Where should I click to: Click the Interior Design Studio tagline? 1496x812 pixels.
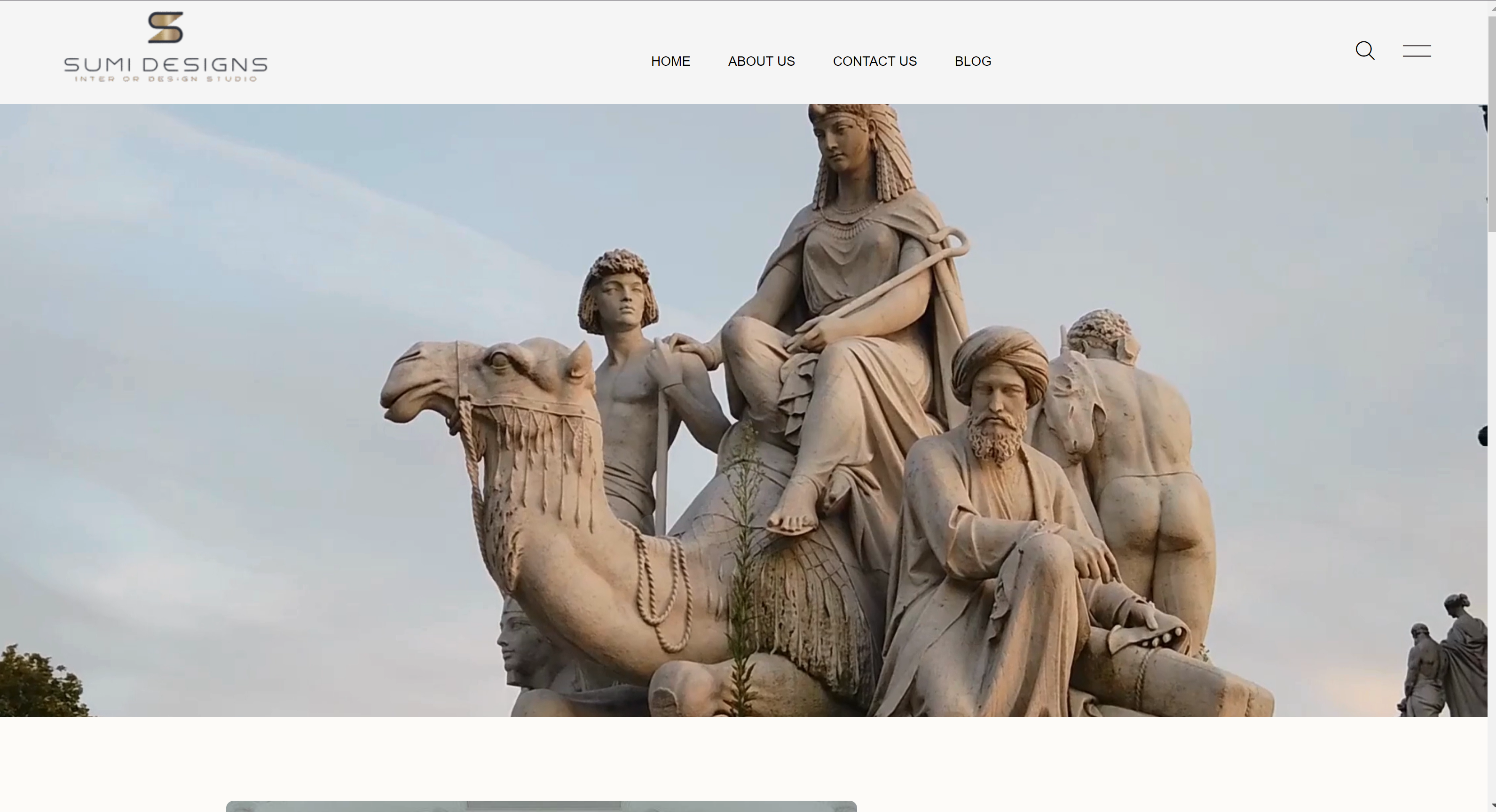[x=165, y=79]
